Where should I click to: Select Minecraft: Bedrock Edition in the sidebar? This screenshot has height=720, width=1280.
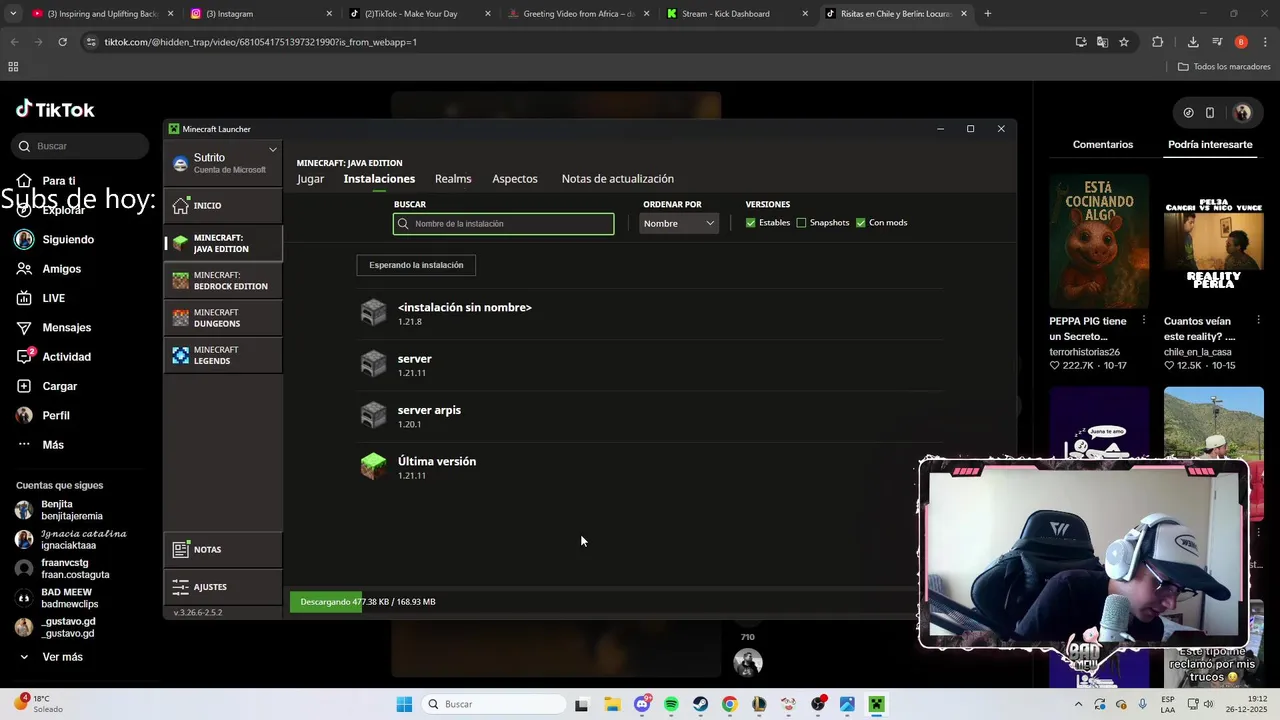(x=223, y=281)
